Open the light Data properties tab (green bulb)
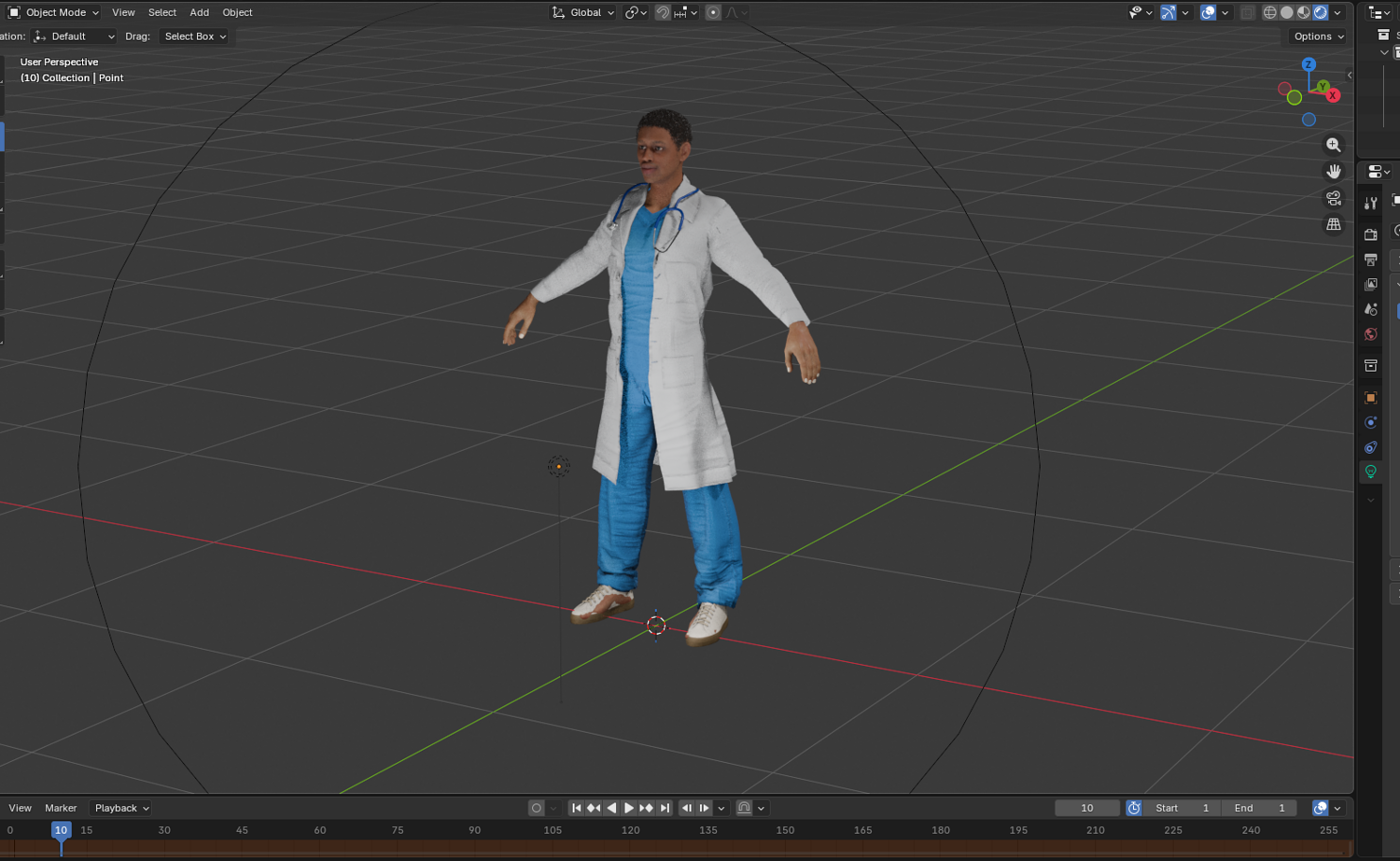 [1370, 472]
